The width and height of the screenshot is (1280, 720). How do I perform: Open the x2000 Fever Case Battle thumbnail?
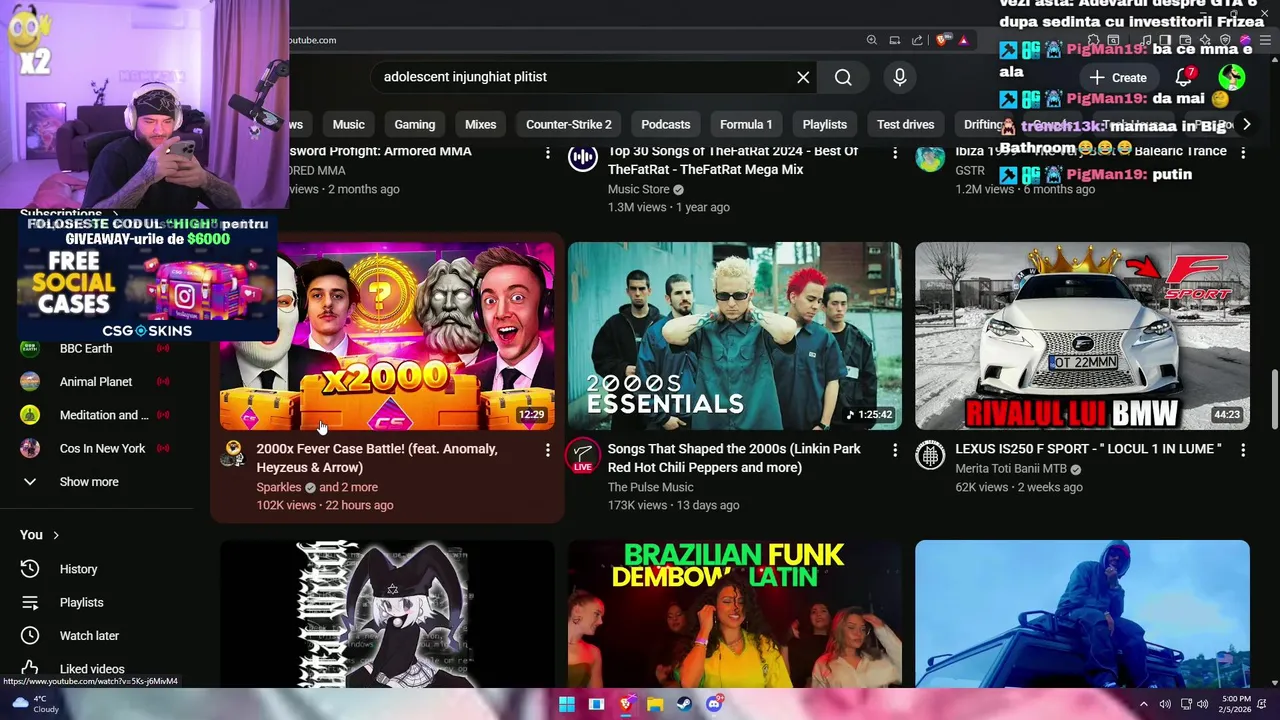coord(387,336)
